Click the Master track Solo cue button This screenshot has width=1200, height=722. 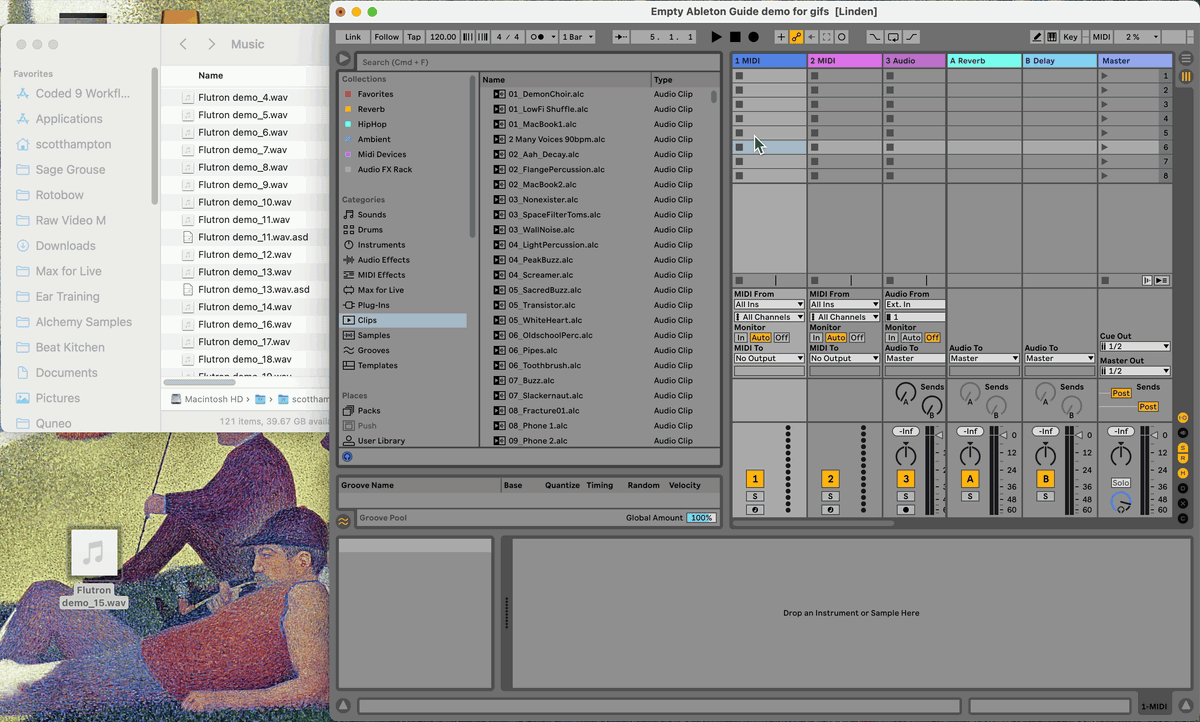[1121, 483]
